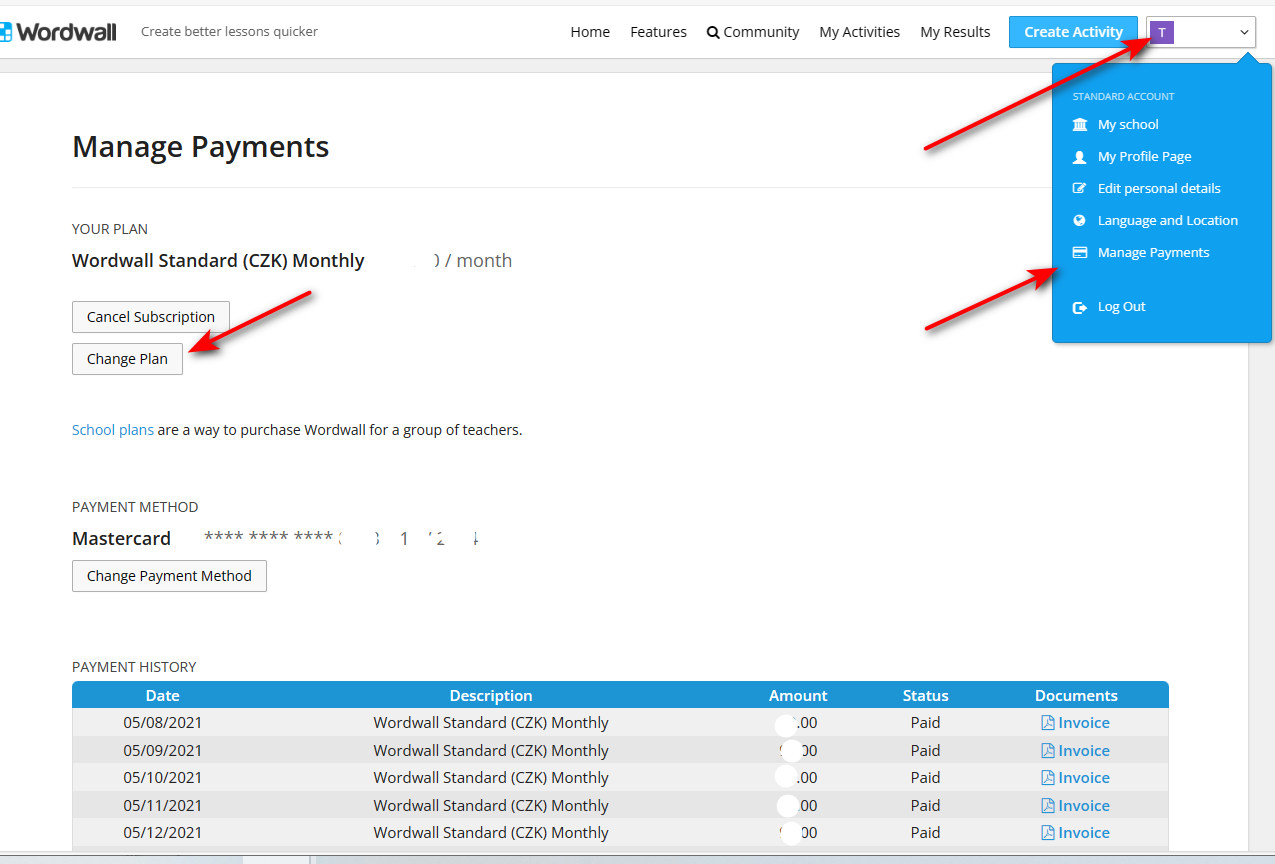Go to the Home page
The height and width of the screenshot is (864, 1275).
point(590,32)
